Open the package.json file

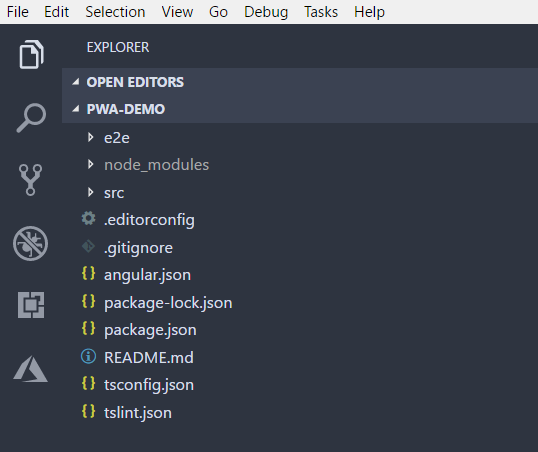150,330
